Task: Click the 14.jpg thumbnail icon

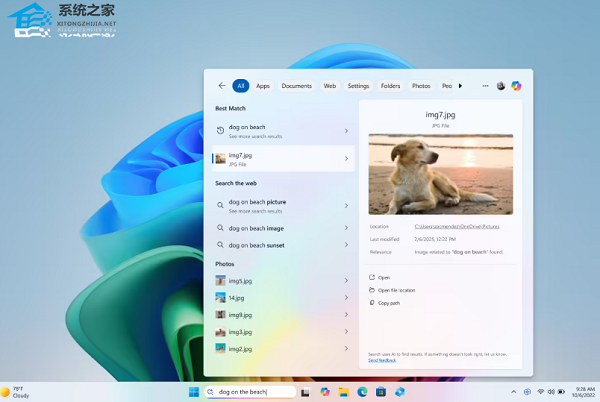Action: (220, 297)
